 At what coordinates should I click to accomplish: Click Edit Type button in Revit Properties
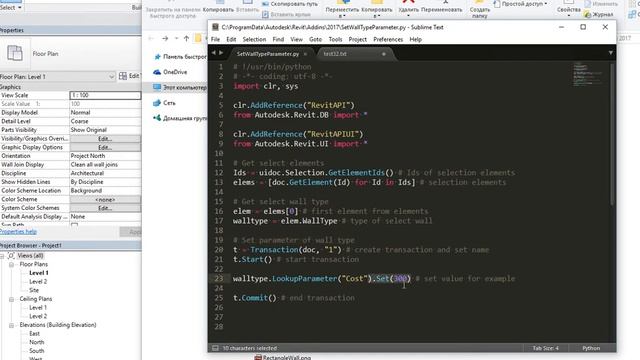click(130, 76)
